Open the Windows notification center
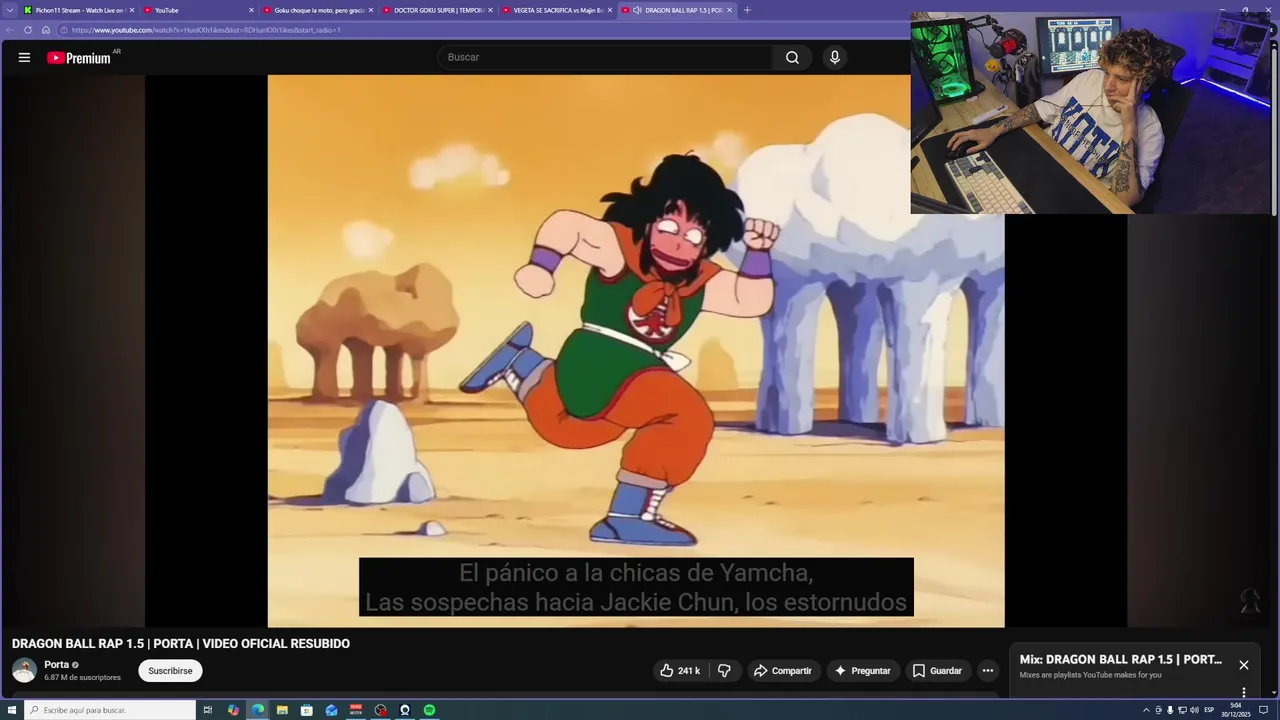This screenshot has height=720, width=1280. pos(1263,710)
